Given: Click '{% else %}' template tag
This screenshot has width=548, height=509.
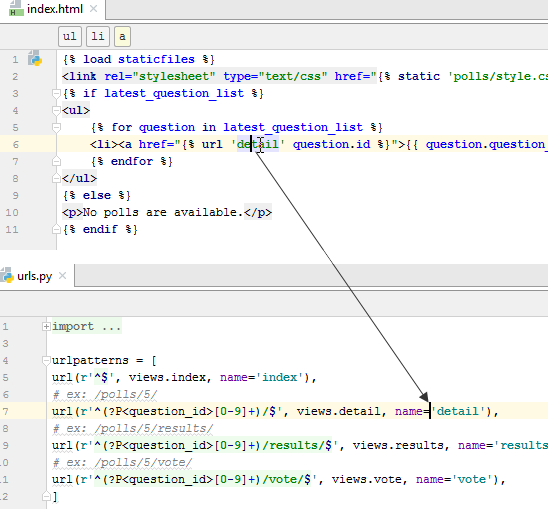Looking at the screenshot, I should (97, 195).
